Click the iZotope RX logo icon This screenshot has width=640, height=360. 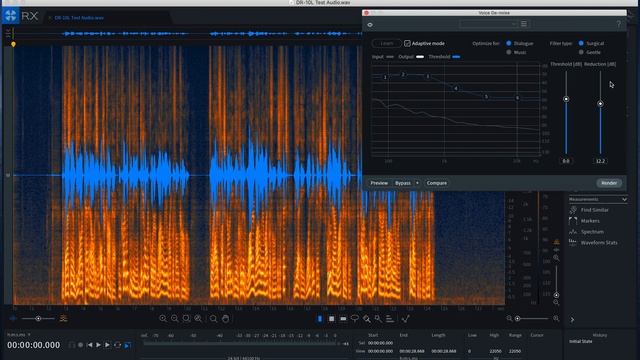(x=11, y=16)
